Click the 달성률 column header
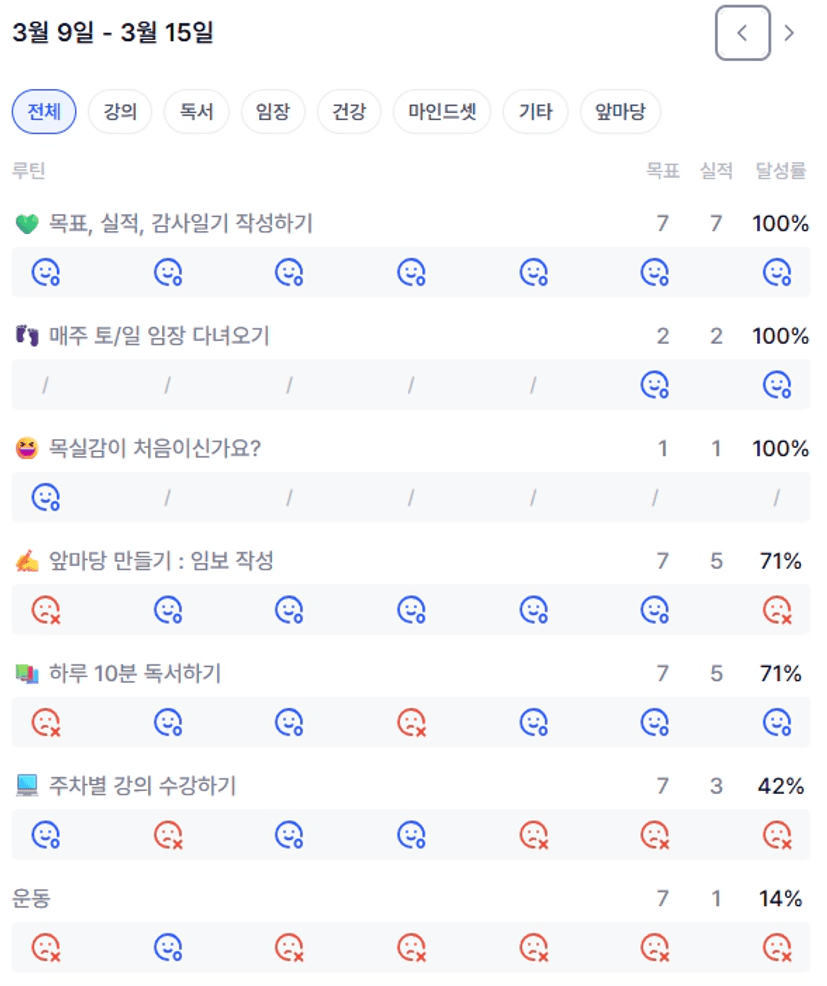Screen dimensions: 827x986 click(781, 171)
